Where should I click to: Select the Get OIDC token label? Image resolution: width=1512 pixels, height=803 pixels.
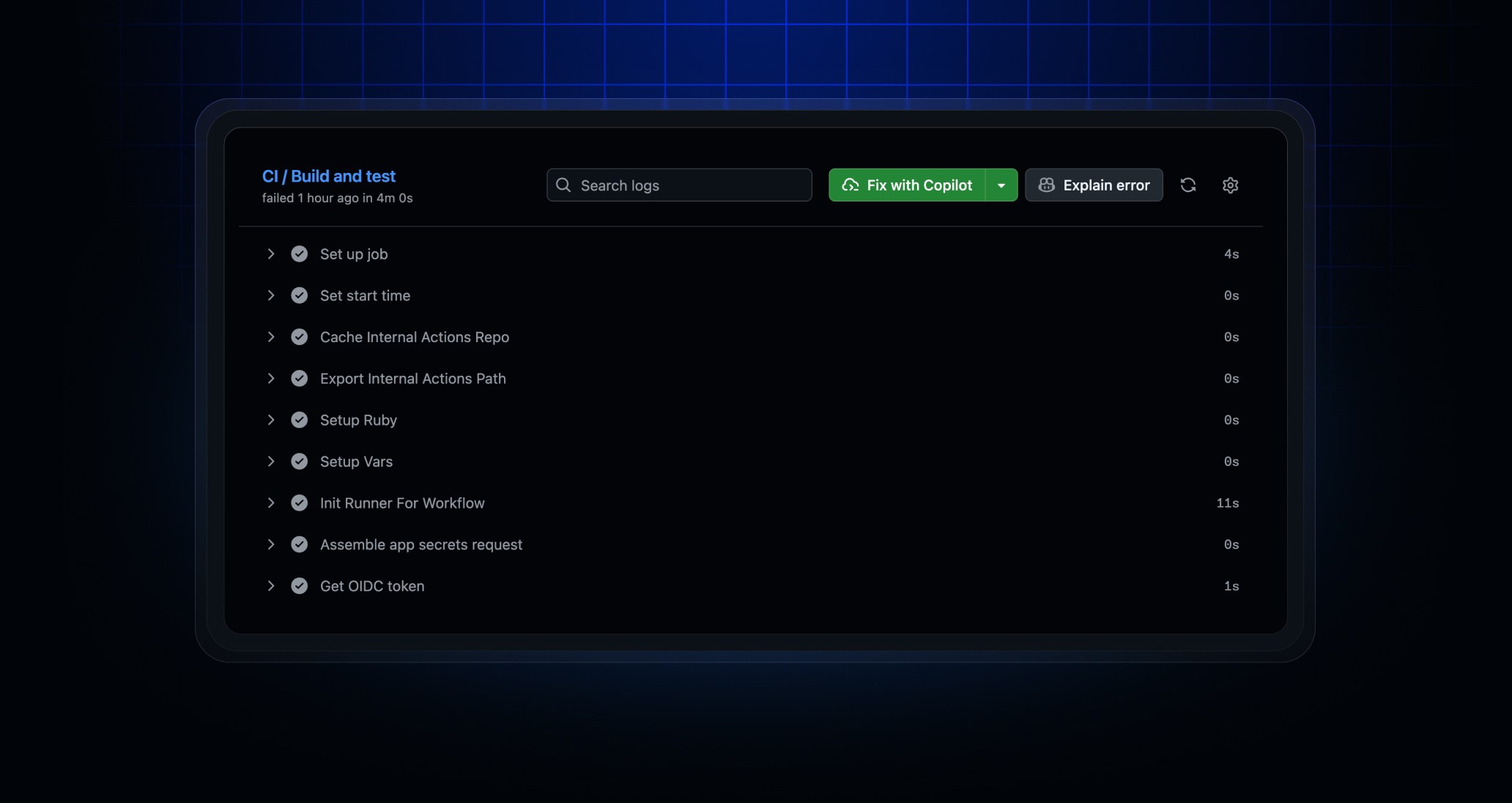click(372, 586)
